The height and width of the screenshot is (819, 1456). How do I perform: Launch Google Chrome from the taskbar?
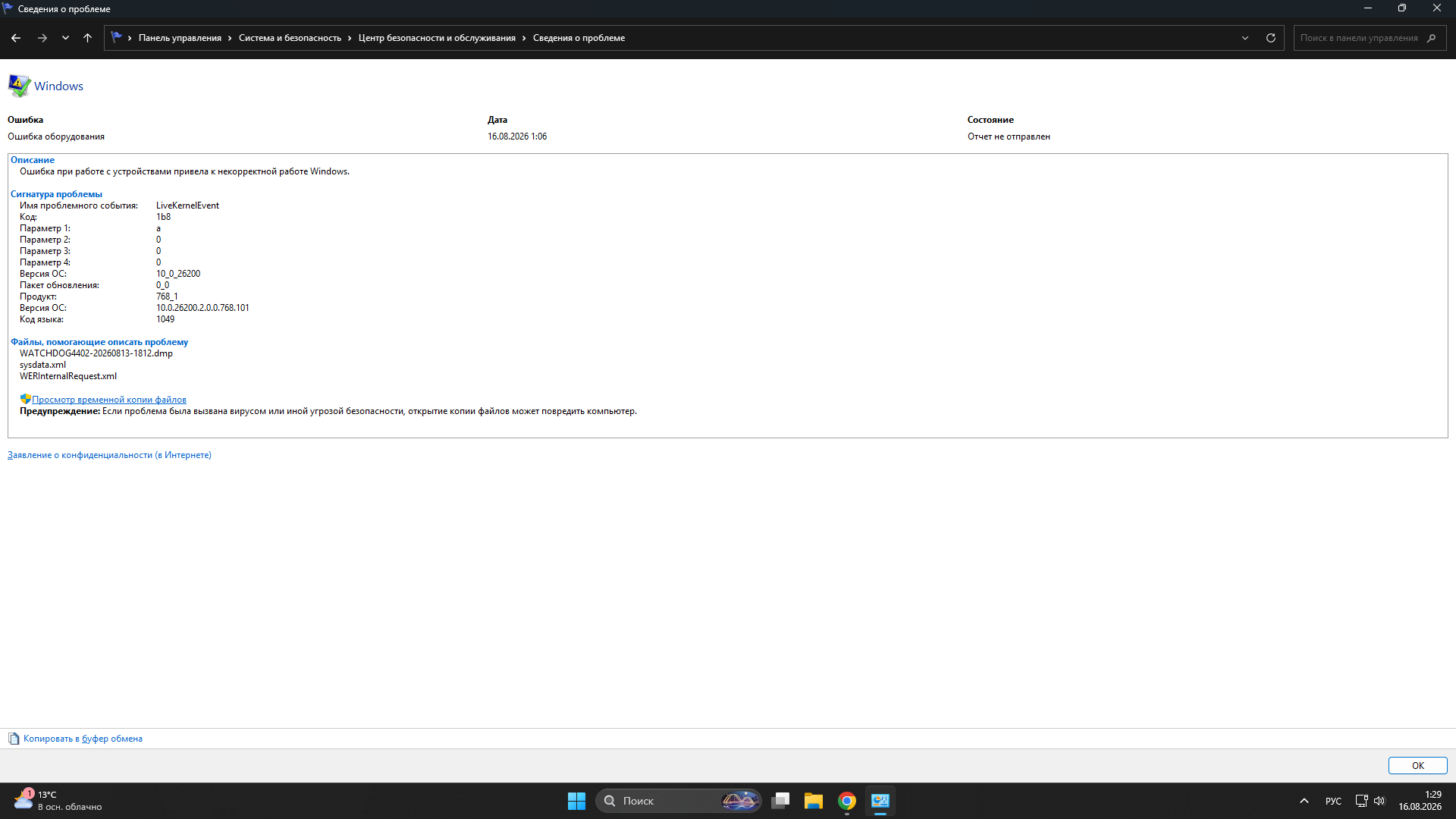847,801
